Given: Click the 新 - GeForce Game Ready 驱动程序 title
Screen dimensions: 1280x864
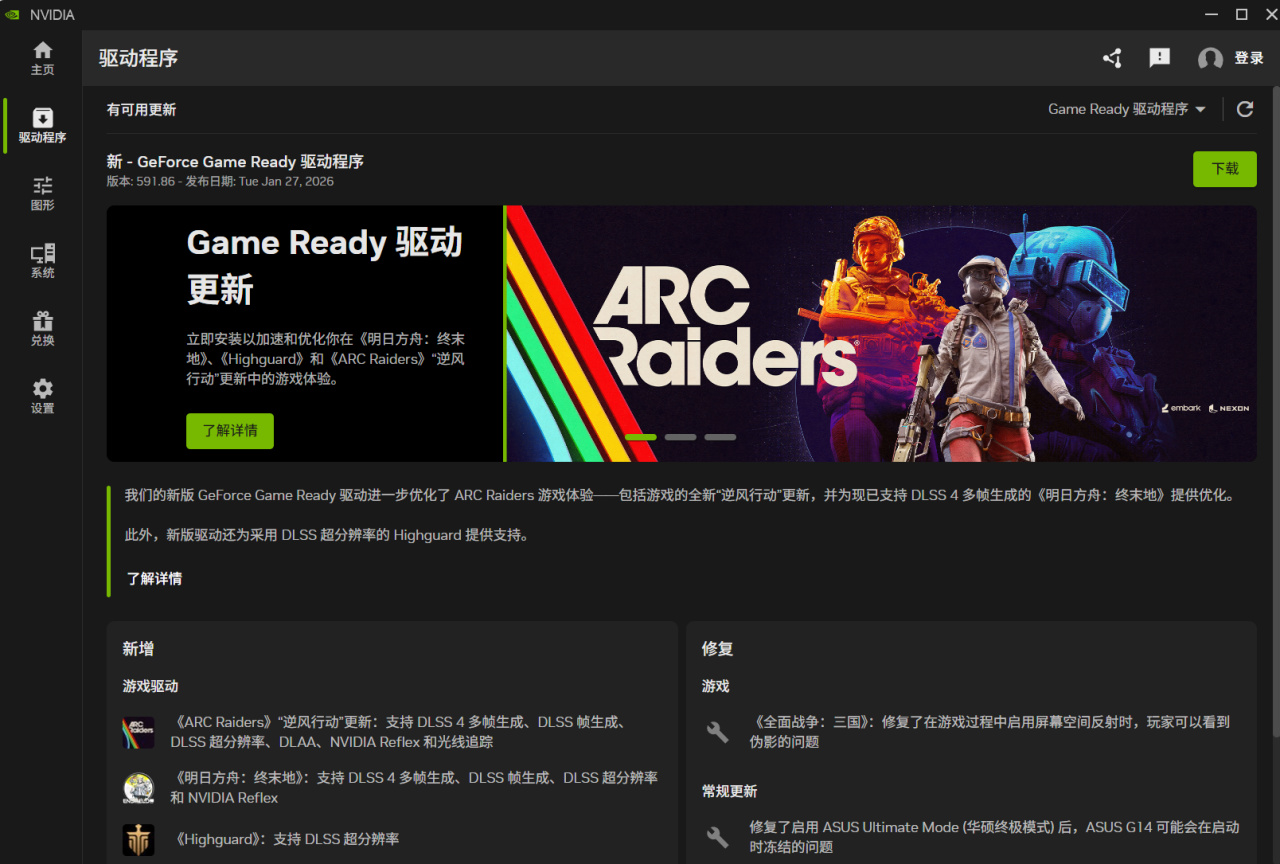Looking at the screenshot, I should point(235,161).
